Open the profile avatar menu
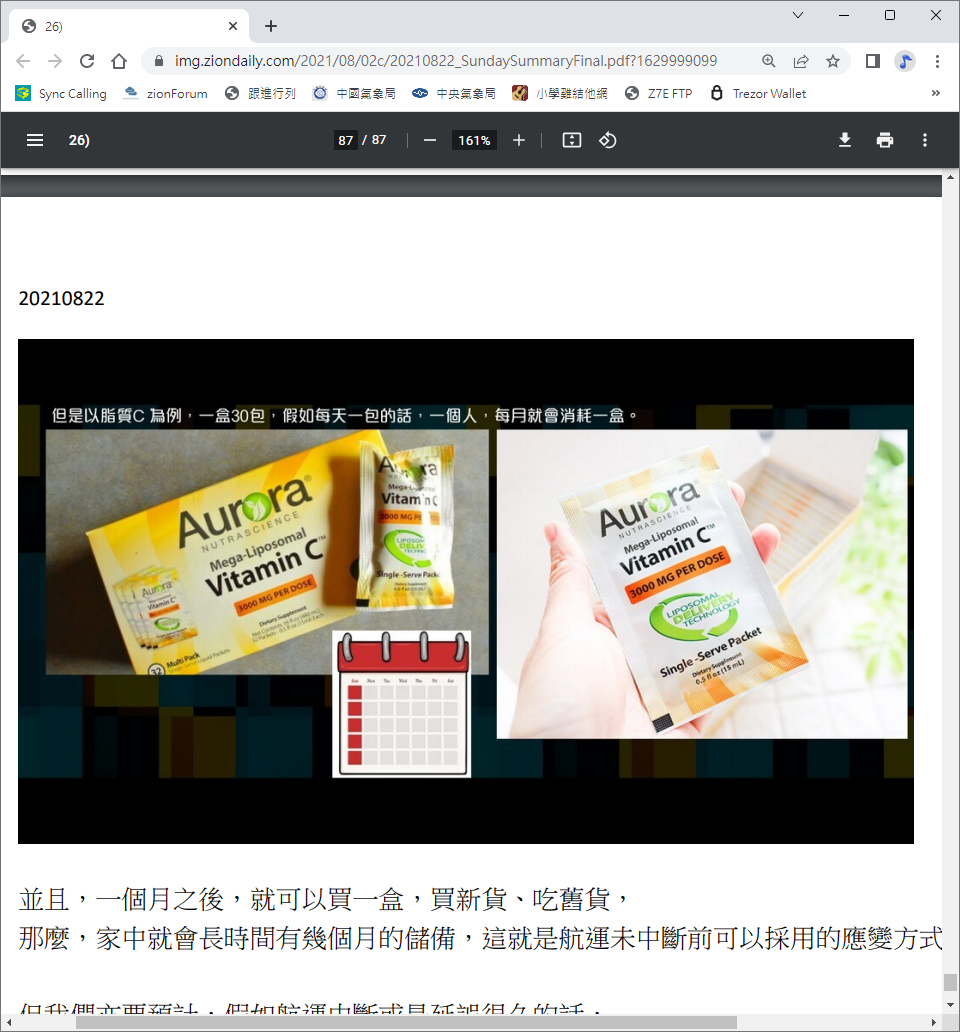Image resolution: width=960 pixels, height=1032 pixels. click(905, 61)
